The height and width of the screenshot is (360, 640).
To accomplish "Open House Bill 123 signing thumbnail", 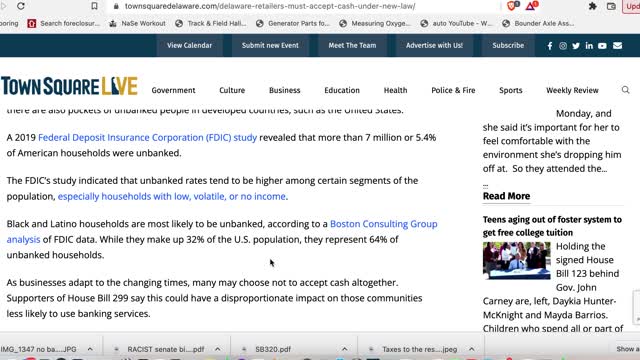I will [516, 260].
